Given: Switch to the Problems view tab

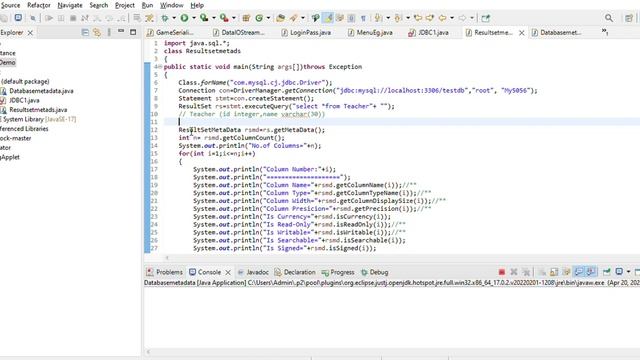Looking at the screenshot, I should (x=164, y=272).
